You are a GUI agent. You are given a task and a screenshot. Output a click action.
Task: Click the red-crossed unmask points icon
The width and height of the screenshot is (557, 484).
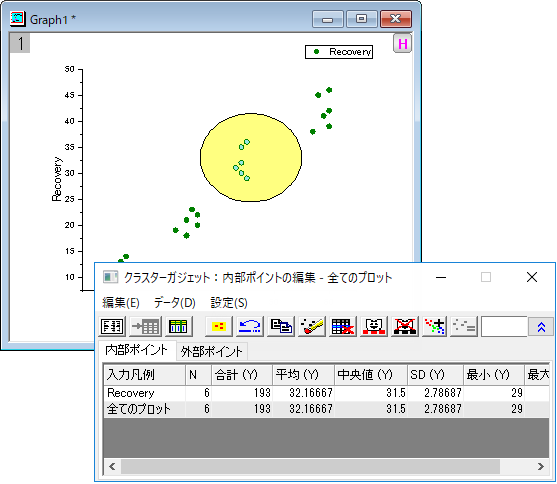(x=405, y=326)
